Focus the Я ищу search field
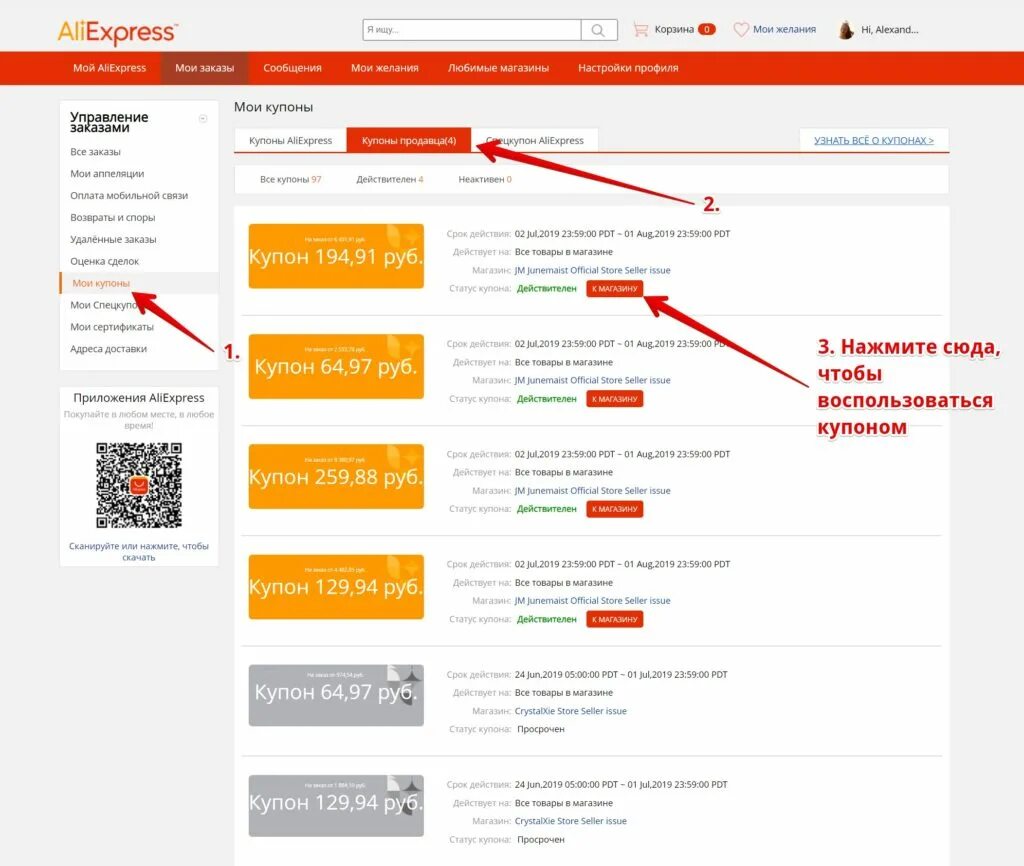The image size is (1024, 866). (472, 30)
